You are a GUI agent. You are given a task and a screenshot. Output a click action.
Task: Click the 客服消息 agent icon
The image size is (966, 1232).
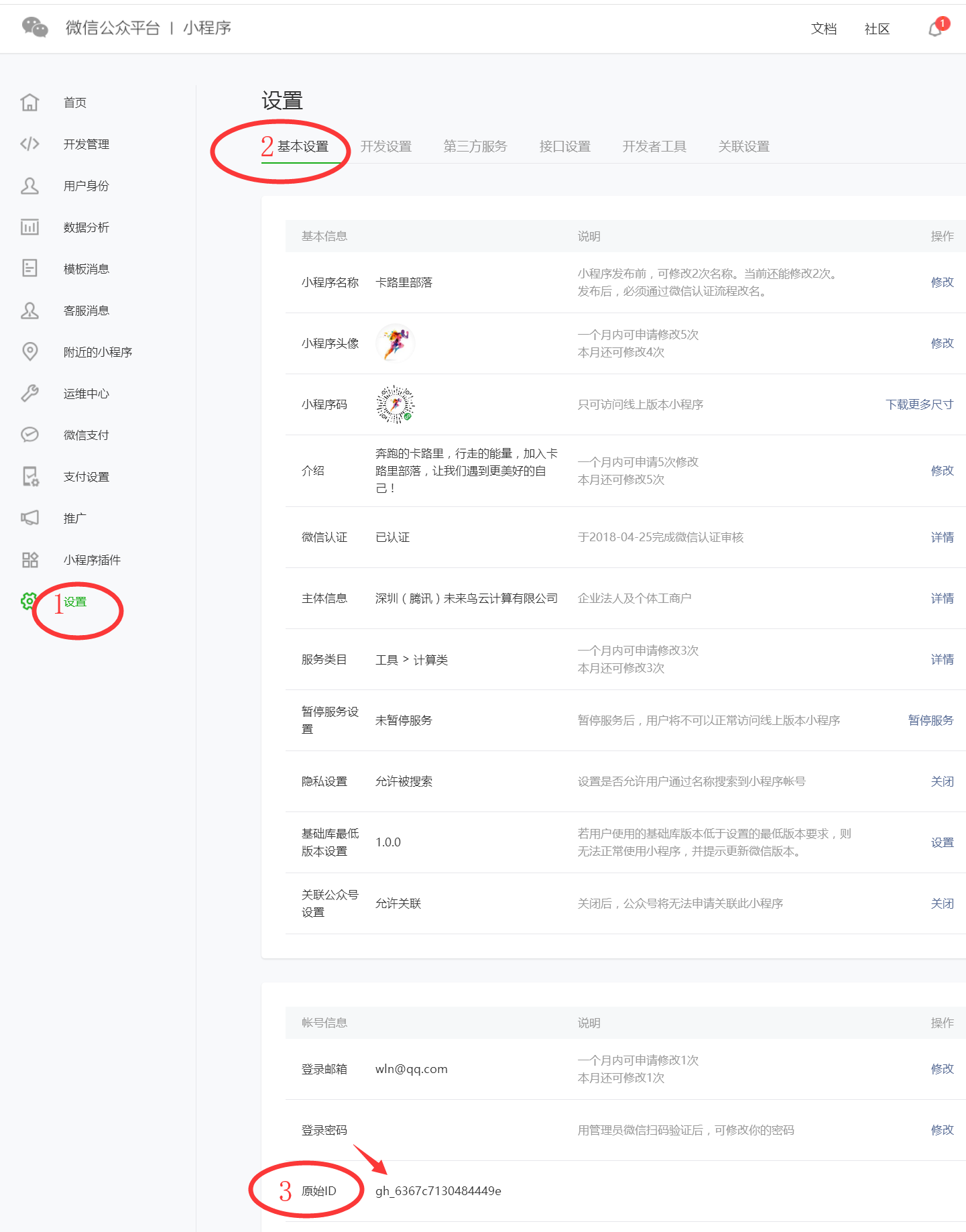pyautogui.click(x=29, y=311)
